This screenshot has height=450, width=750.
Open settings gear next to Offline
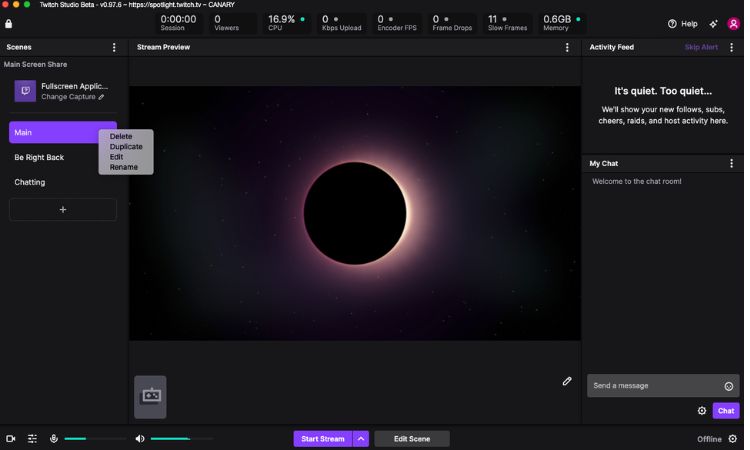(733, 439)
